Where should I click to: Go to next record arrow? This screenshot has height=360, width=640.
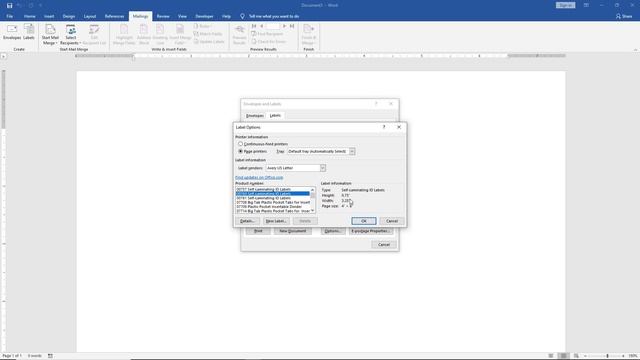(284, 26)
